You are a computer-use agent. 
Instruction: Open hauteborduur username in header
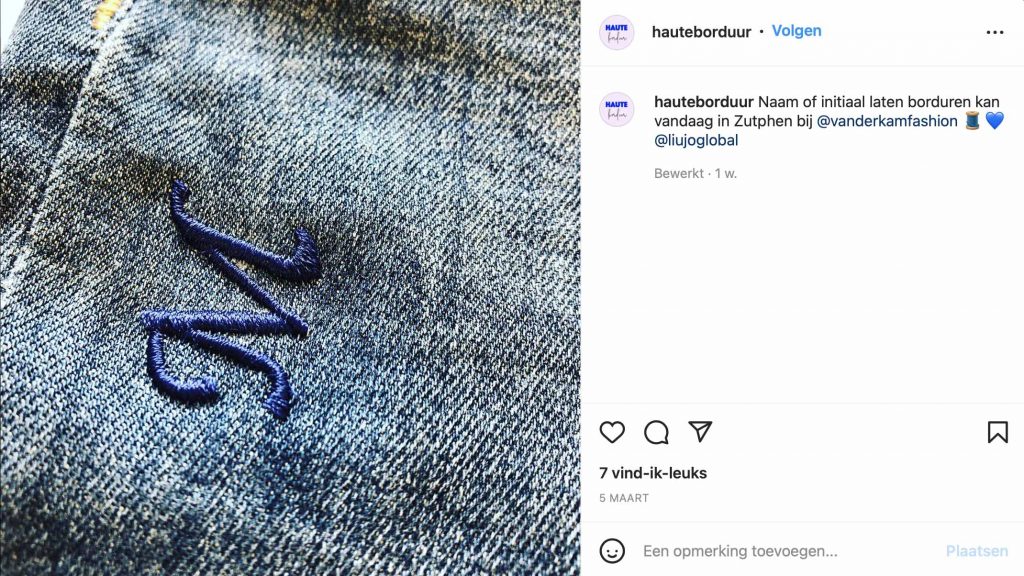(x=701, y=32)
